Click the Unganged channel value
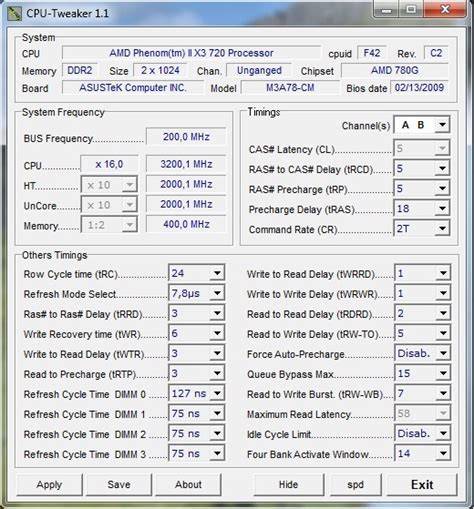 click(259, 70)
